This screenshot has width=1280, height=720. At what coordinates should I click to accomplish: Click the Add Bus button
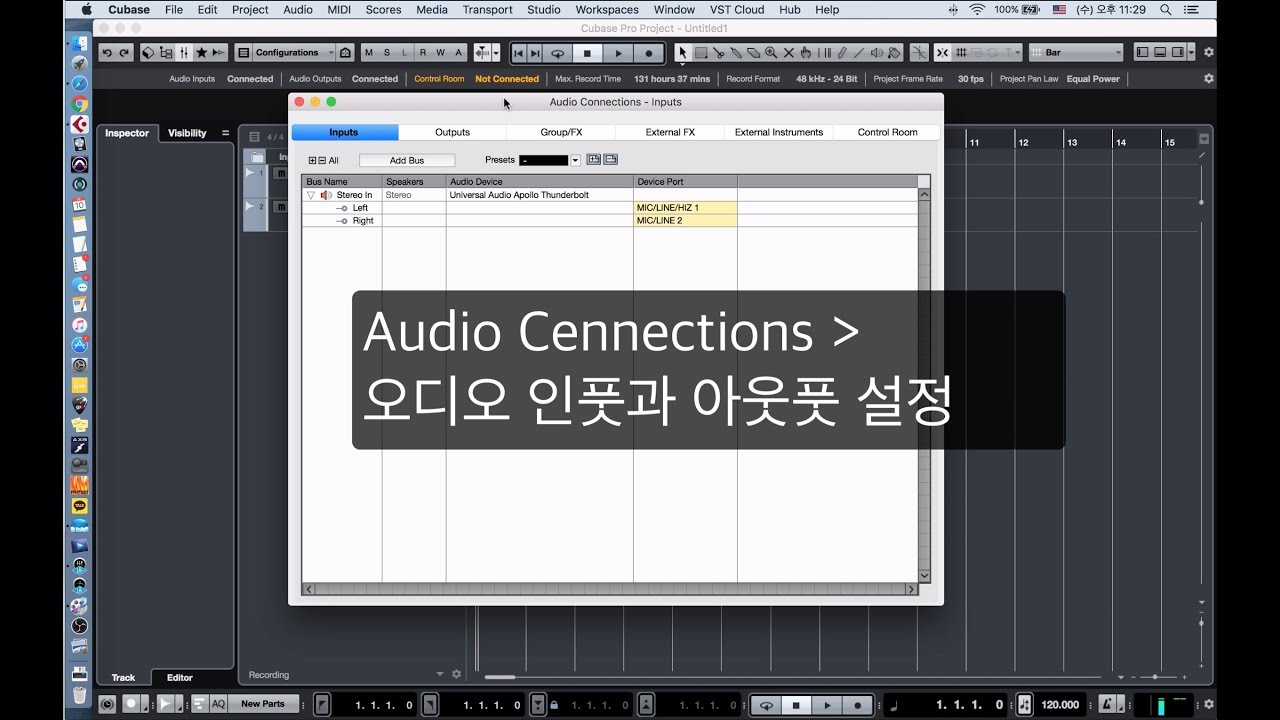click(407, 160)
